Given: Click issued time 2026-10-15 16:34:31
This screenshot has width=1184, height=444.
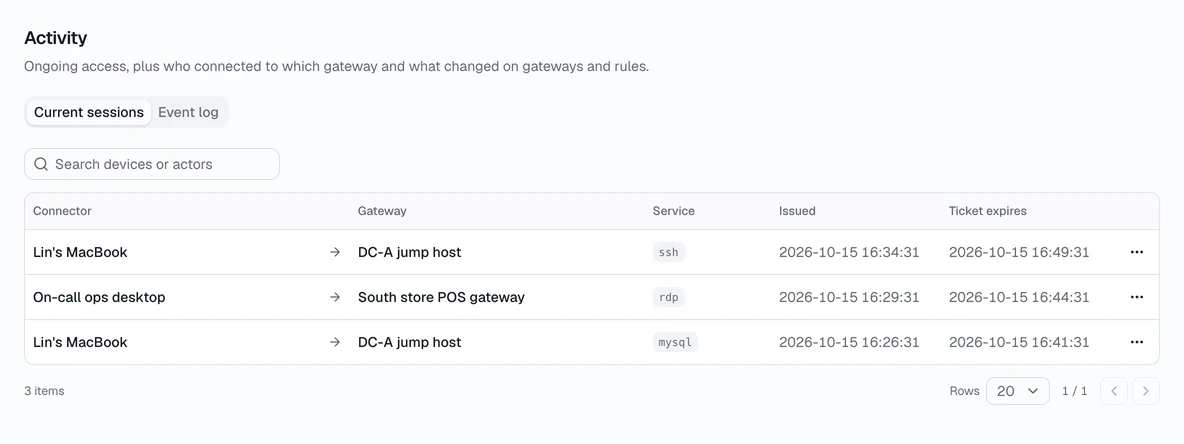Looking at the screenshot, I should click(x=849, y=252).
